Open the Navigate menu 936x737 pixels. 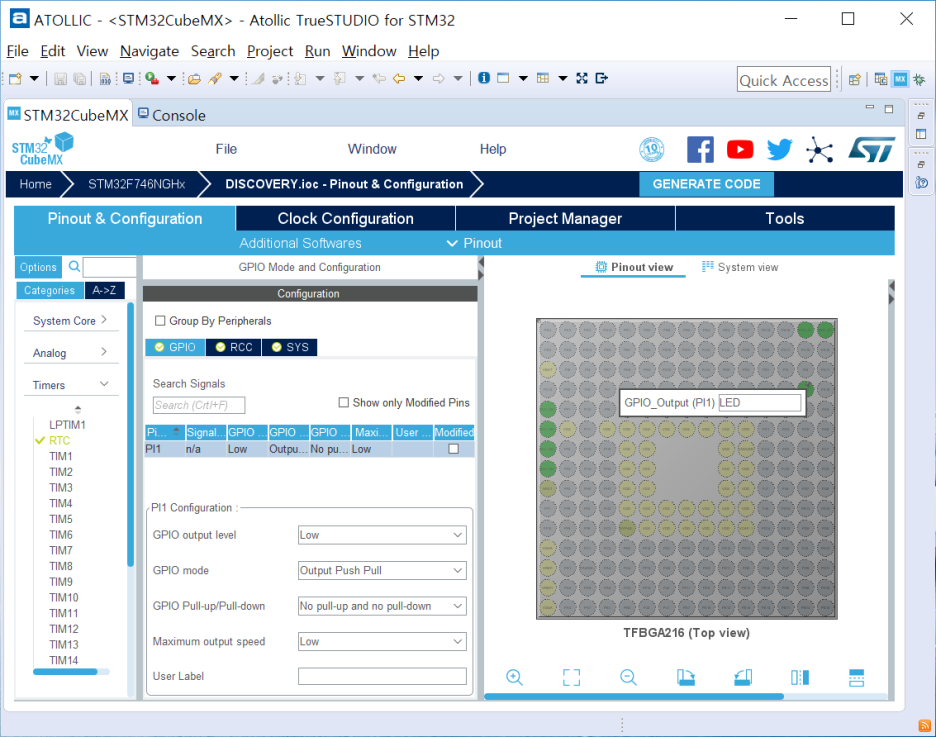coord(149,51)
